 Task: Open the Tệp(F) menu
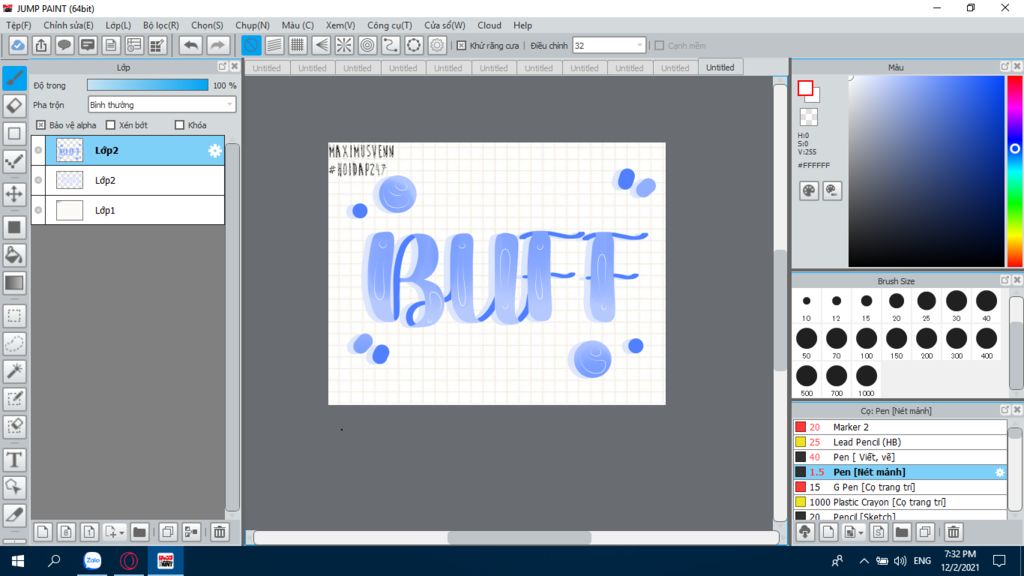(x=19, y=25)
